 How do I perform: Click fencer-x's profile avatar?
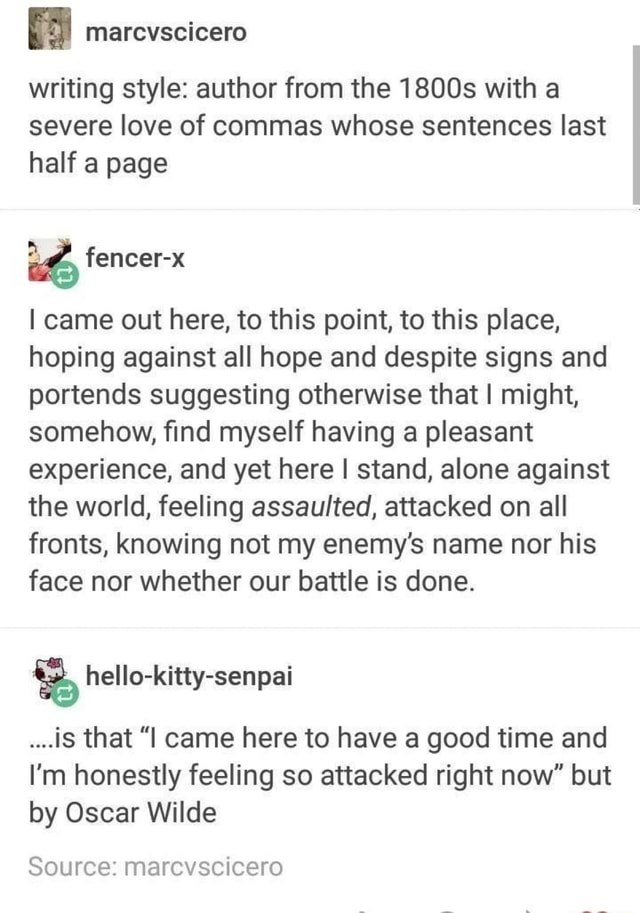(49, 260)
